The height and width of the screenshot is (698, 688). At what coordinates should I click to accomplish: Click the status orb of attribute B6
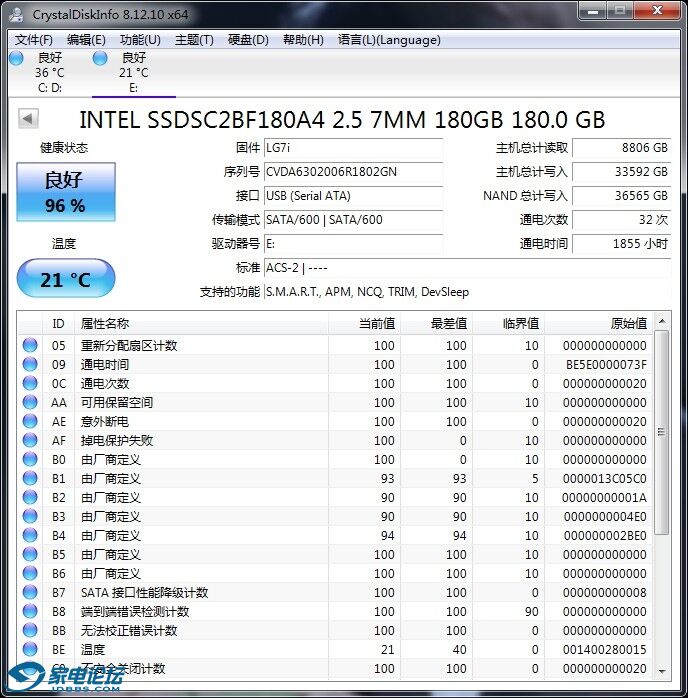pos(30,573)
